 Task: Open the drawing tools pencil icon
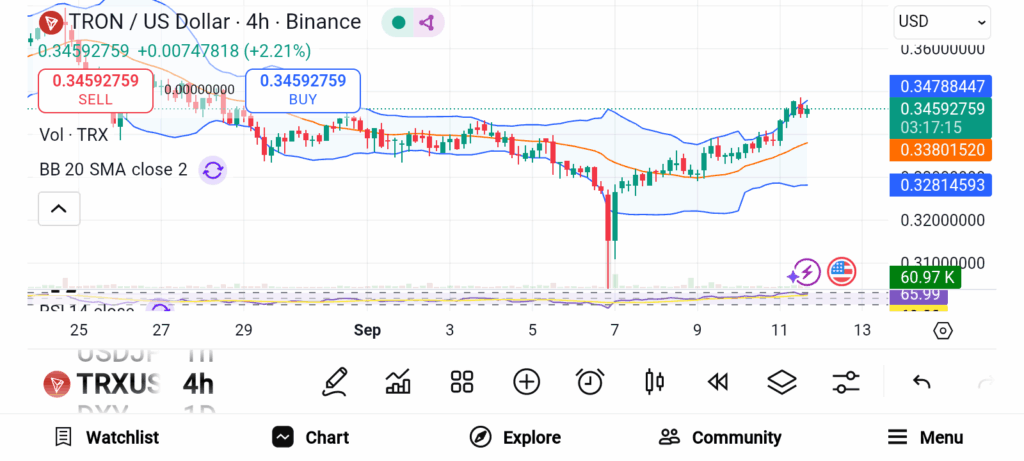tap(335, 381)
